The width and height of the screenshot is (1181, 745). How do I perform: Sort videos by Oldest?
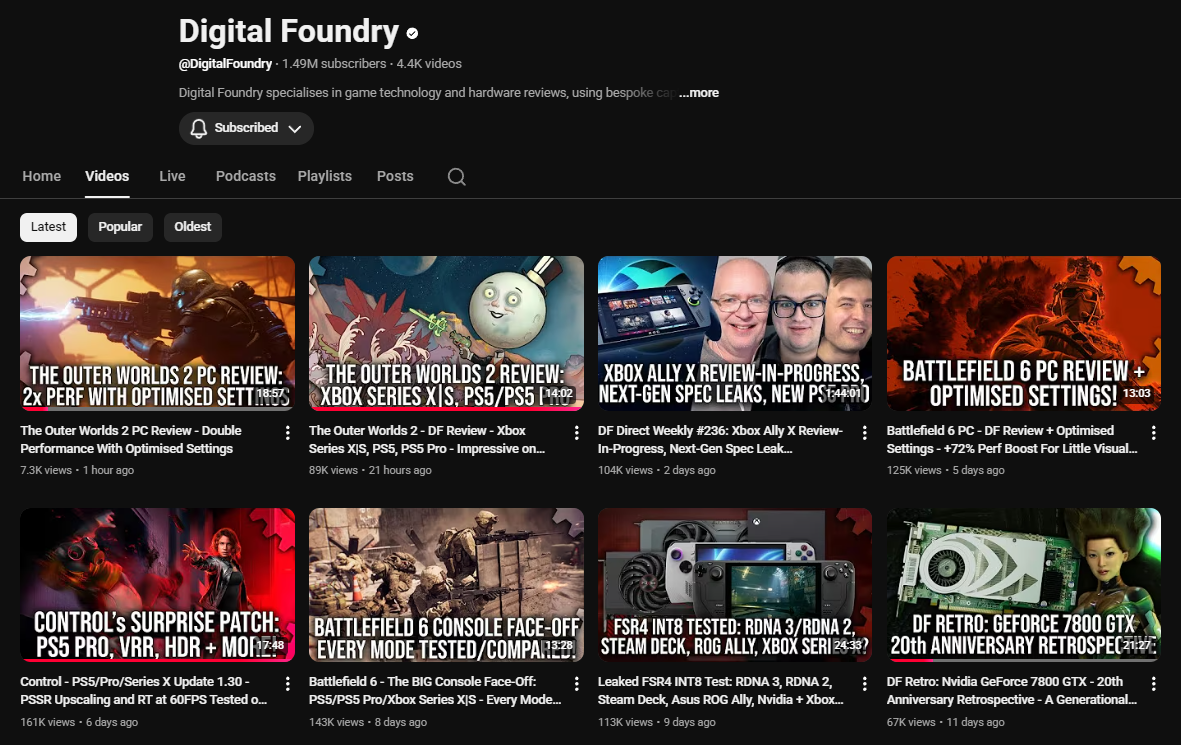[193, 227]
